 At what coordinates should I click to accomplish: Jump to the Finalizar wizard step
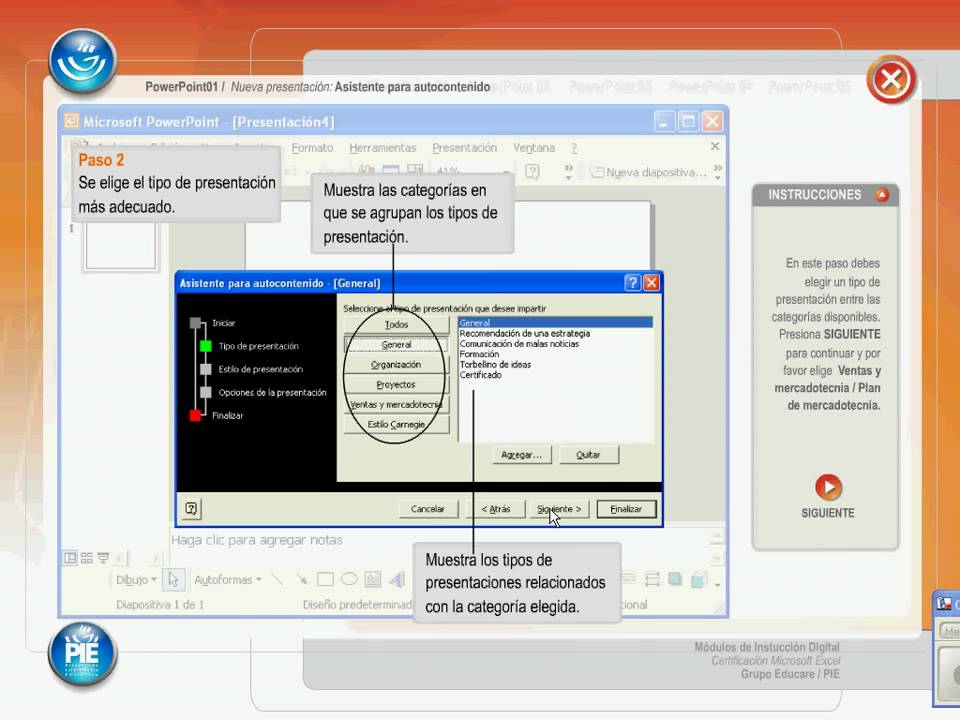click(216, 415)
